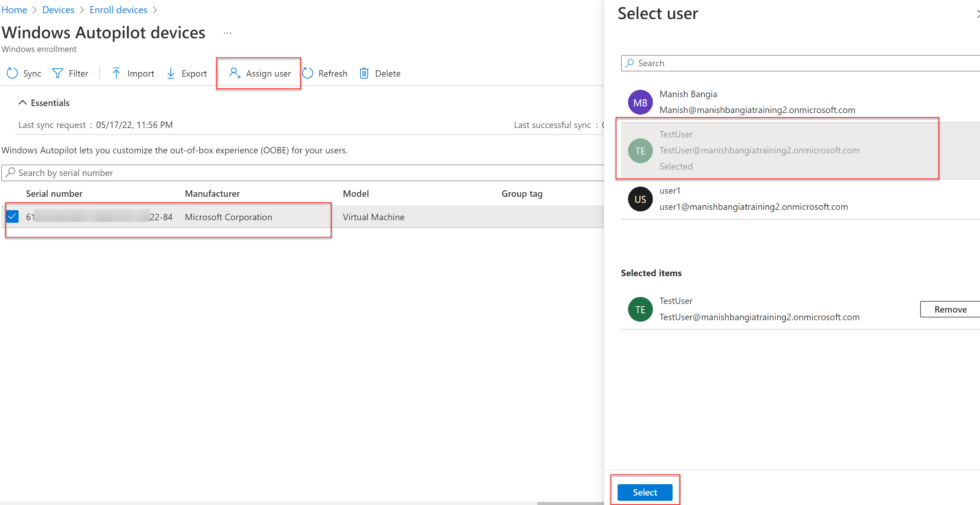Click the Refresh toolbar label

332,74
